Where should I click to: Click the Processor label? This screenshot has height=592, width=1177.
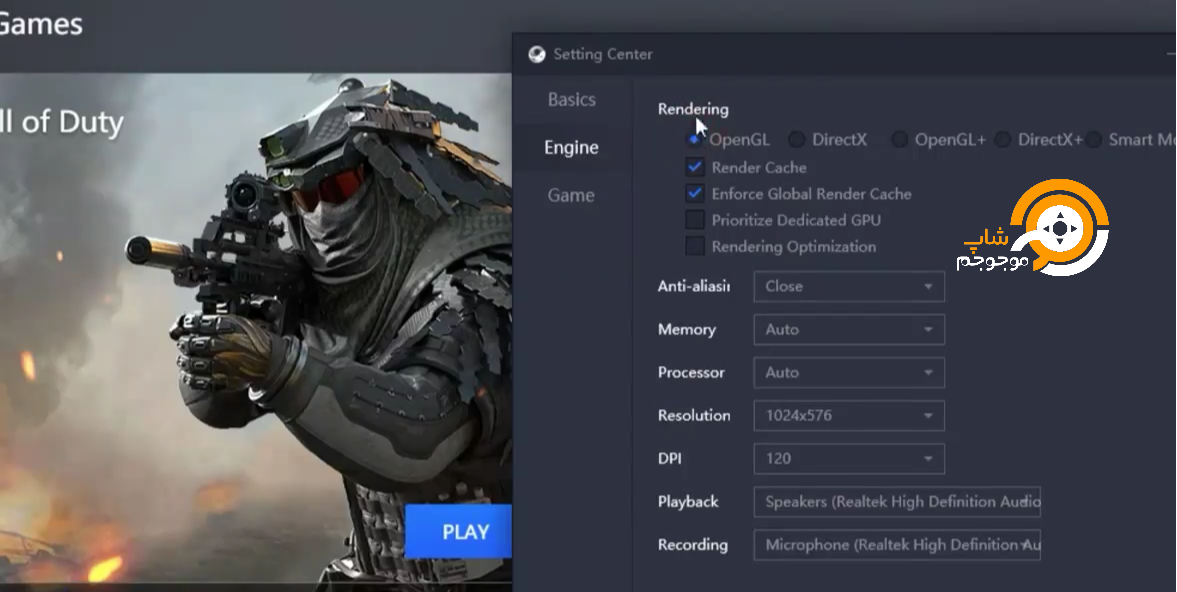691,373
